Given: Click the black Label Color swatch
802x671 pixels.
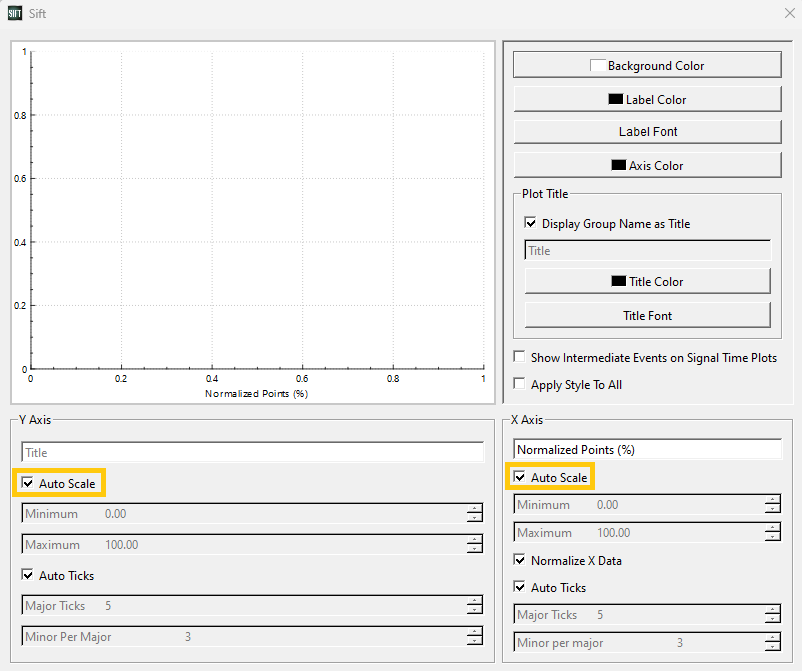Looking at the screenshot, I should click(x=615, y=99).
